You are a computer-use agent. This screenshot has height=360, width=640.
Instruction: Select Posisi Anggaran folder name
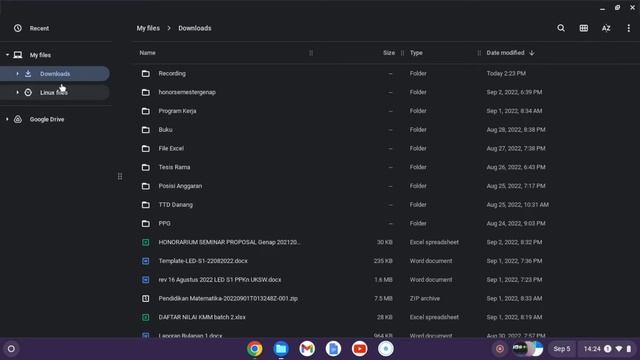(x=180, y=186)
